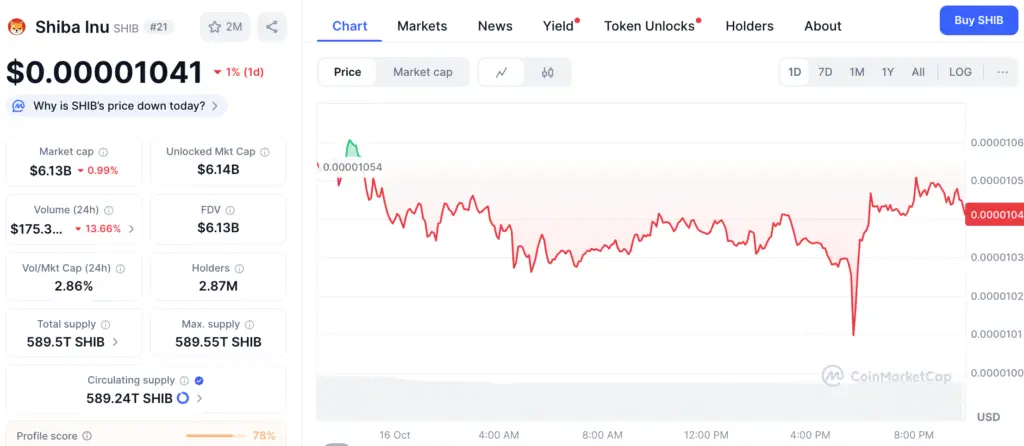Open the chart more options menu
Image resolution: width=1024 pixels, height=446 pixels.
(1002, 72)
